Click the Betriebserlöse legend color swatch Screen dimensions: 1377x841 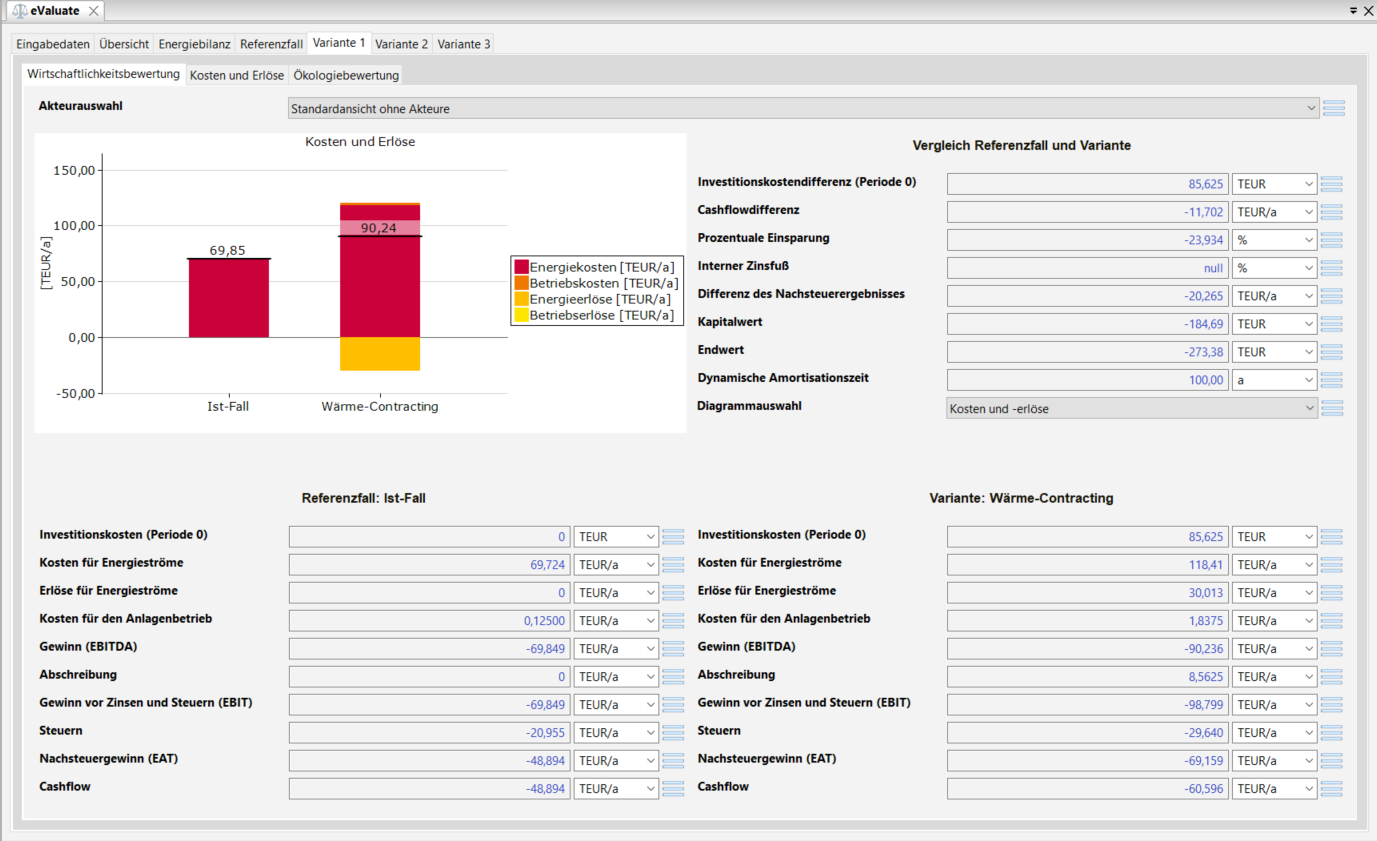(521, 315)
